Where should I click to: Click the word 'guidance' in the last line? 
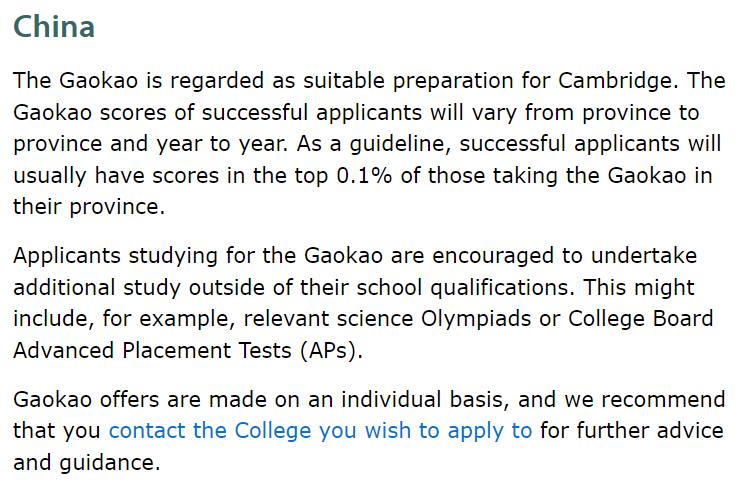pyautogui.click(x=110, y=462)
